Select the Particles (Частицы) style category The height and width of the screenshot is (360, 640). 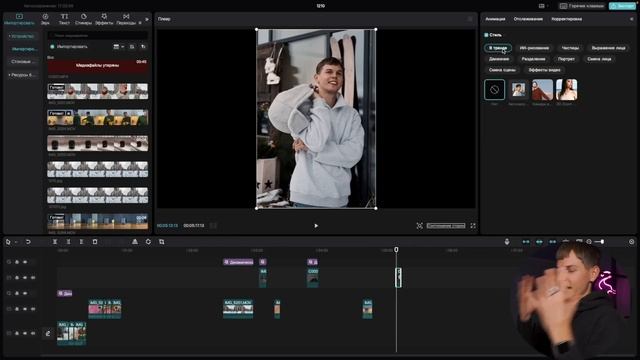pos(570,48)
